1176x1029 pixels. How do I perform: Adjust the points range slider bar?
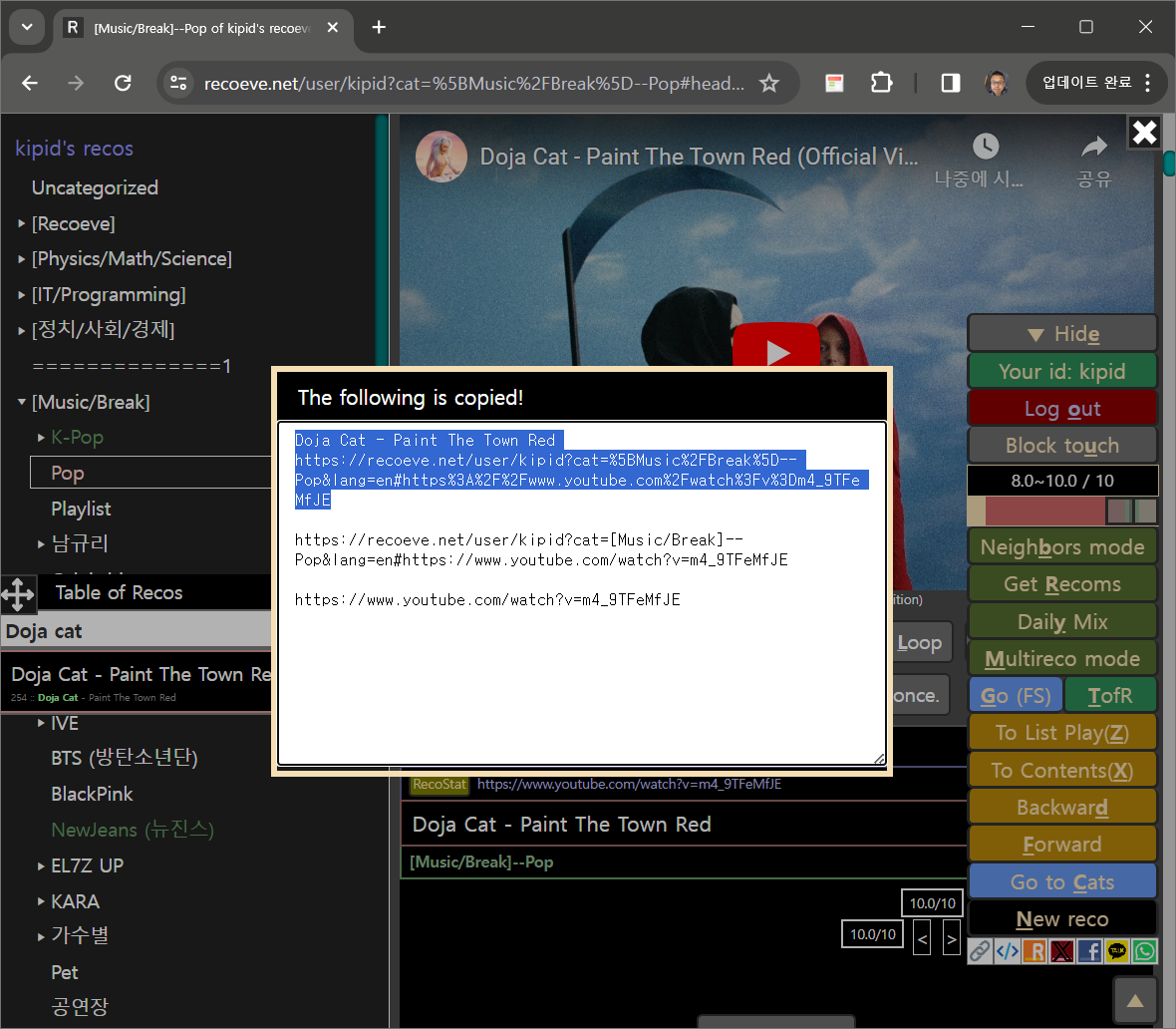(x=1062, y=512)
